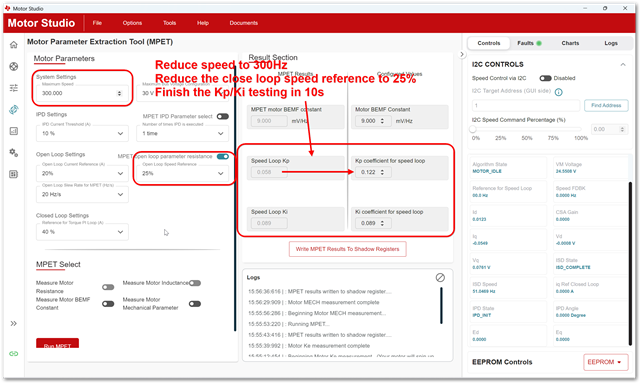Click the Motor Studio window logo icon
The image size is (640, 383).
pyautogui.click(x=7, y=8)
